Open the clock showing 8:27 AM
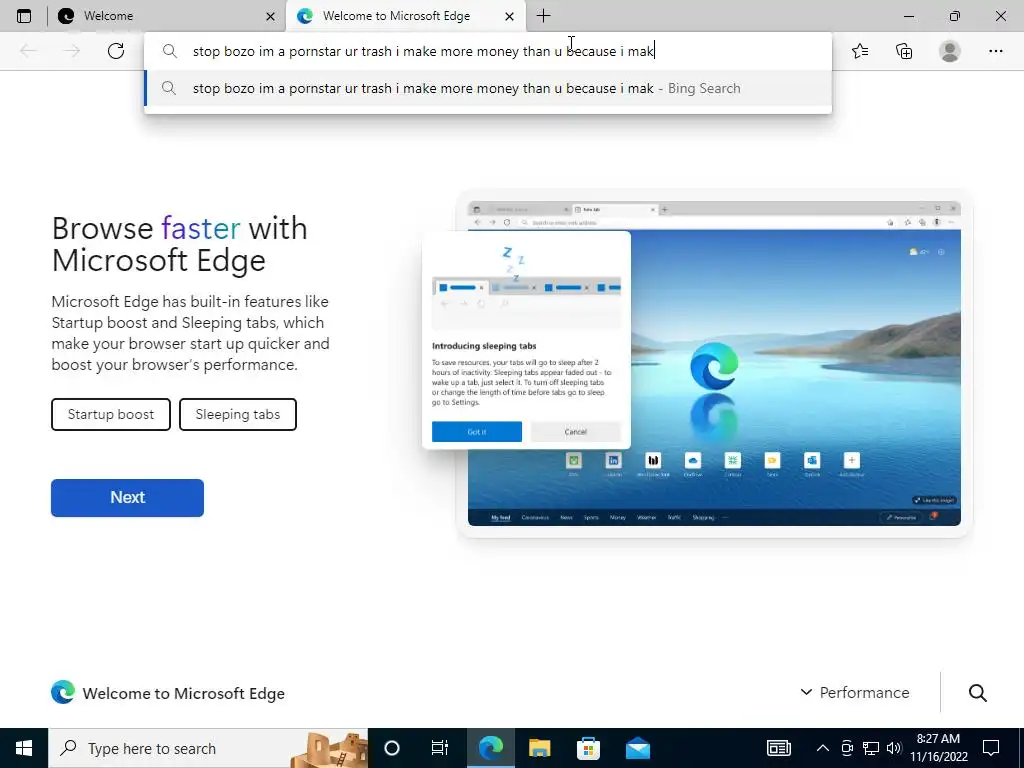The height and width of the screenshot is (768, 1024). pyautogui.click(x=939, y=748)
